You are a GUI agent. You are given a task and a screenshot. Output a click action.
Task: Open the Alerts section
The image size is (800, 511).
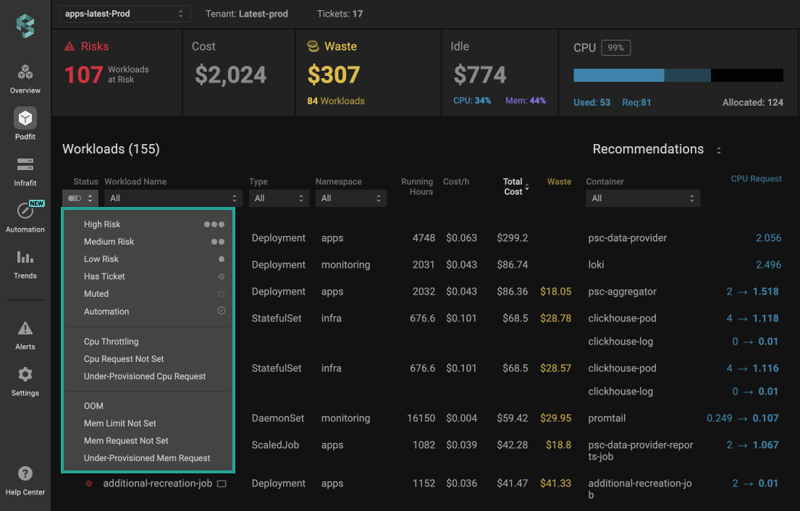pyautogui.click(x=25, y=335)
